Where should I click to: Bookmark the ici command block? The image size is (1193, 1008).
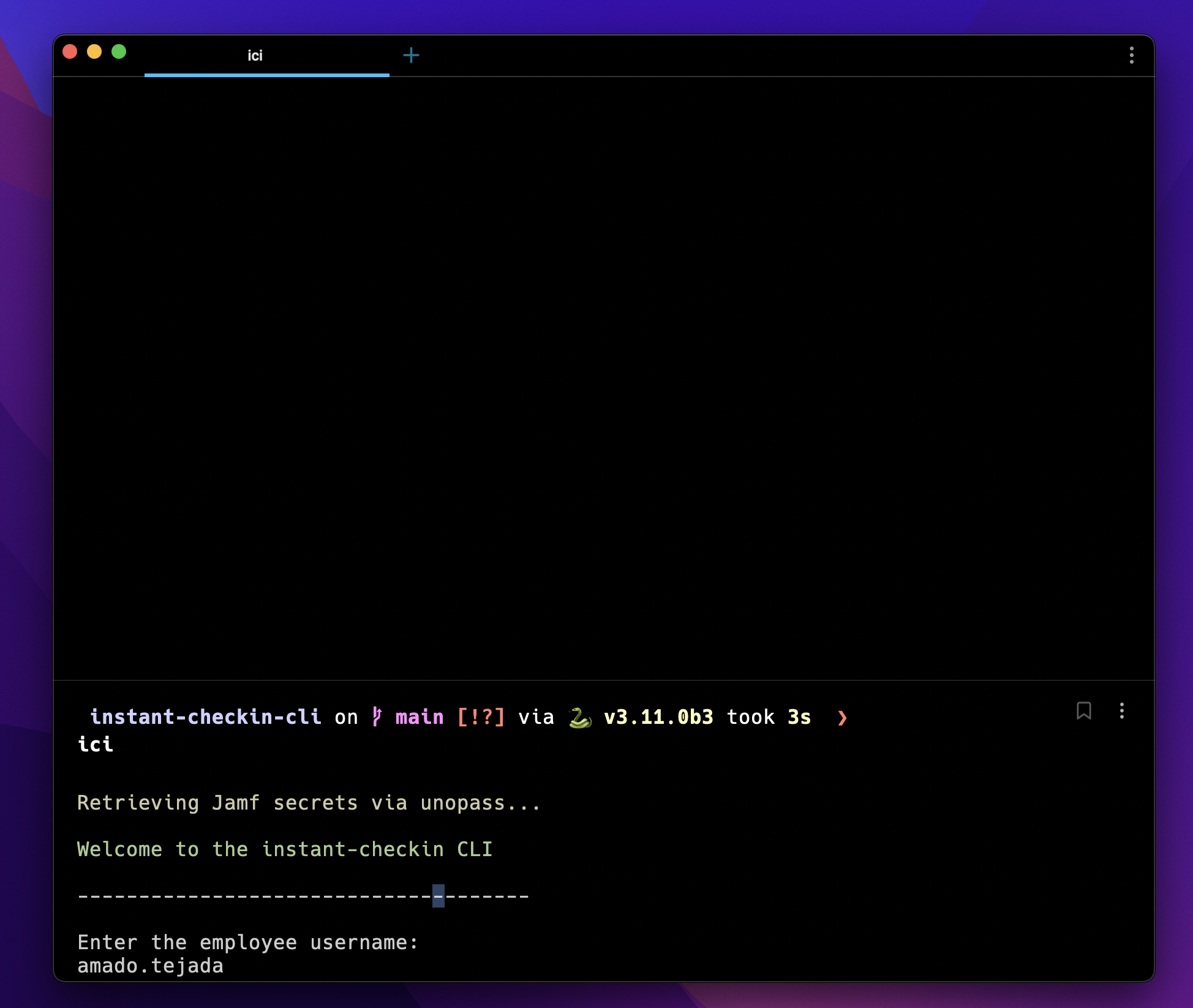tap(1083, 710)
